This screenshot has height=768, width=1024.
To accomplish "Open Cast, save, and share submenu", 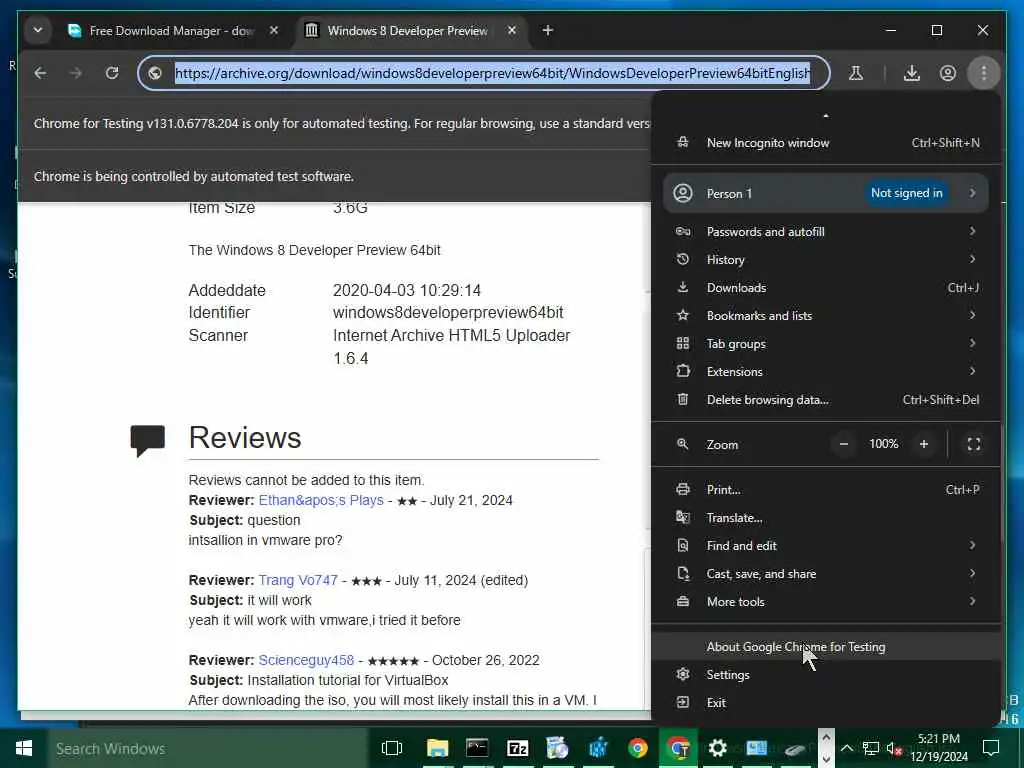I will [826, 574].
